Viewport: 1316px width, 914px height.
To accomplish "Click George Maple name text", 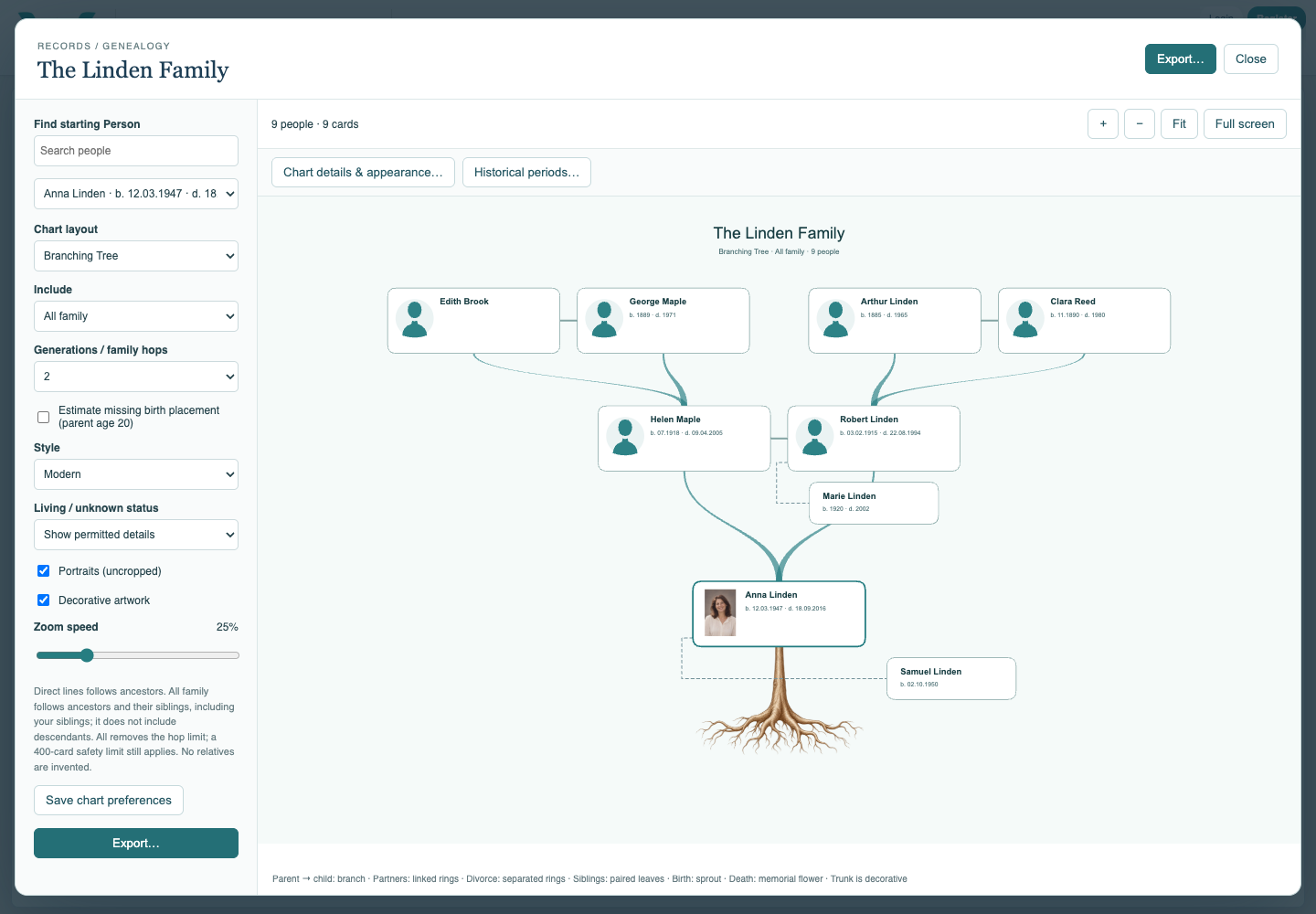I will 658,302.
